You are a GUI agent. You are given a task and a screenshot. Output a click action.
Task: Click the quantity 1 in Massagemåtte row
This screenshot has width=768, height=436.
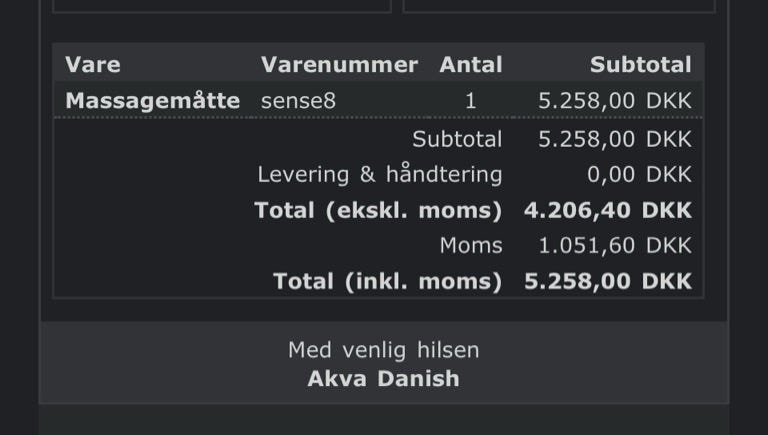click(x=471, y=101)
